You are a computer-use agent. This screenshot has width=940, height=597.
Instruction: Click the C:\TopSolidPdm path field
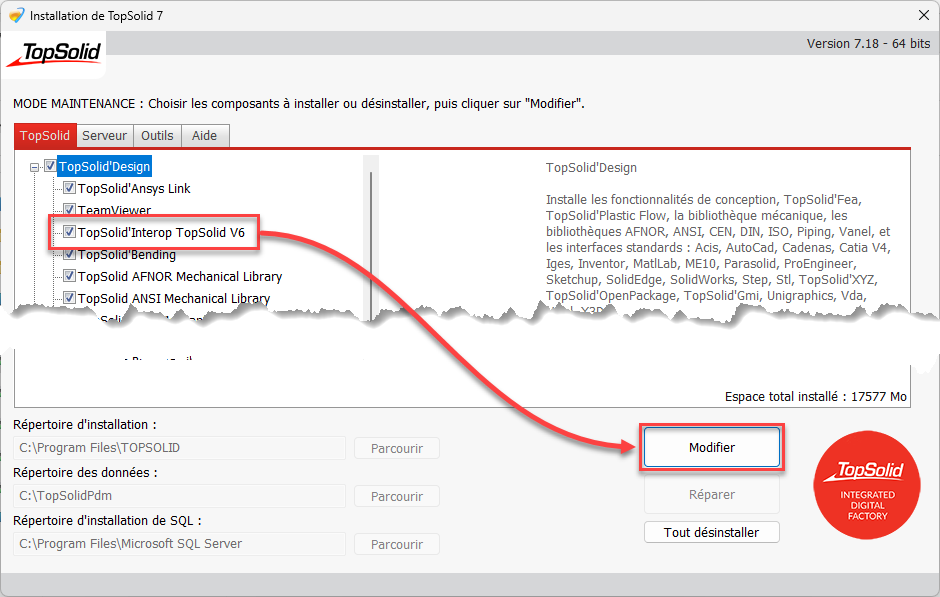point(179,496)
